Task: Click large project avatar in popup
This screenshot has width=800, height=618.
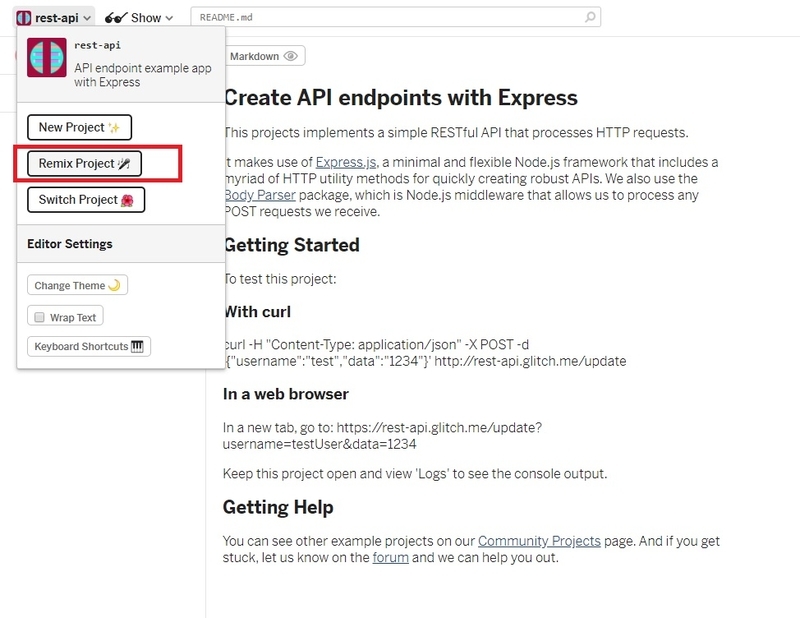Action: [46, 57]
